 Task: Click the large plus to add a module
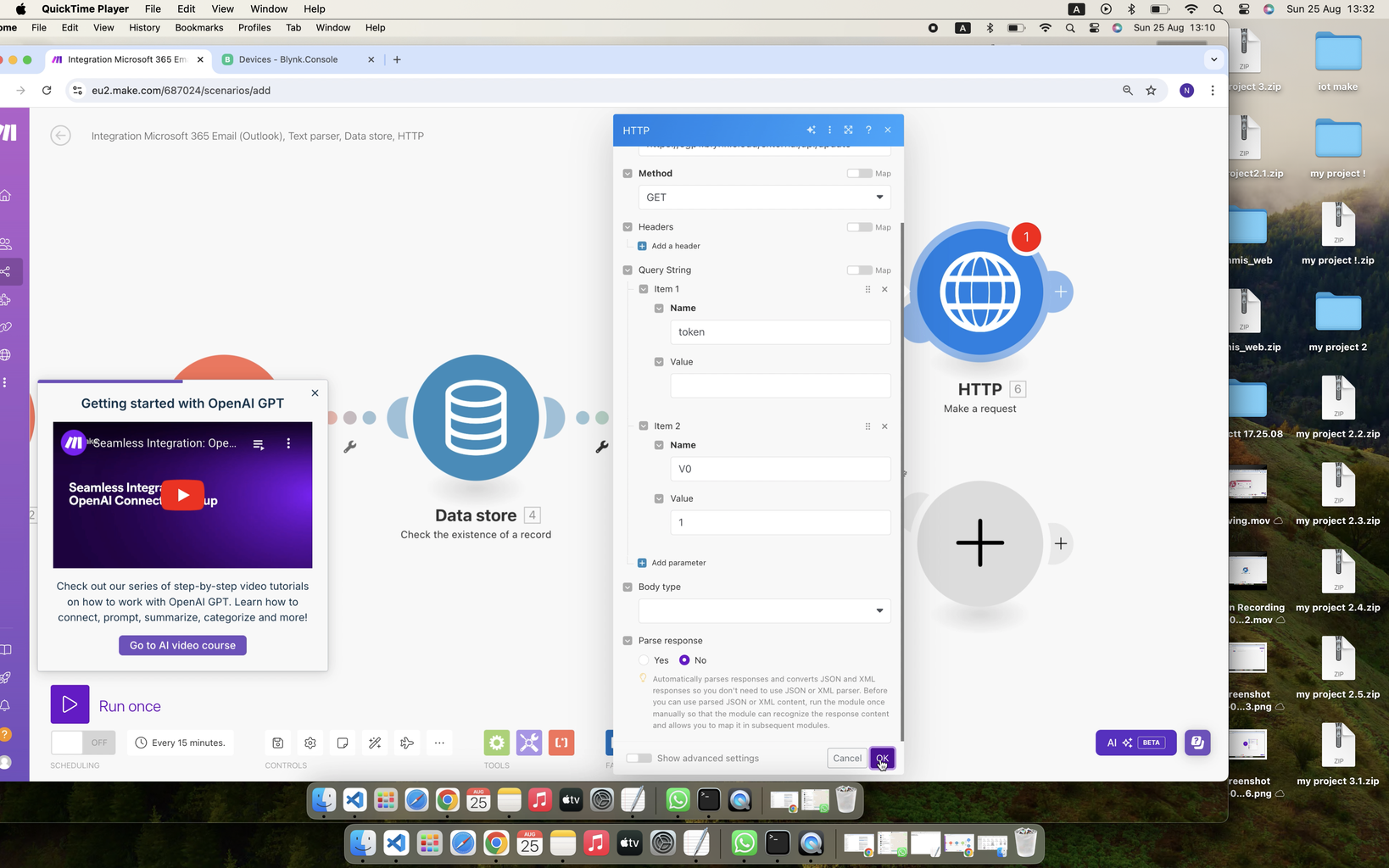[979, 542]
